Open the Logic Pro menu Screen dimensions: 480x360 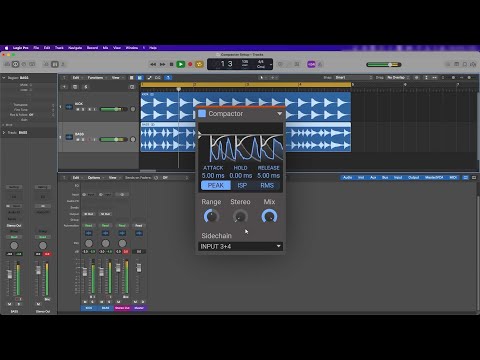coord(20,48)
